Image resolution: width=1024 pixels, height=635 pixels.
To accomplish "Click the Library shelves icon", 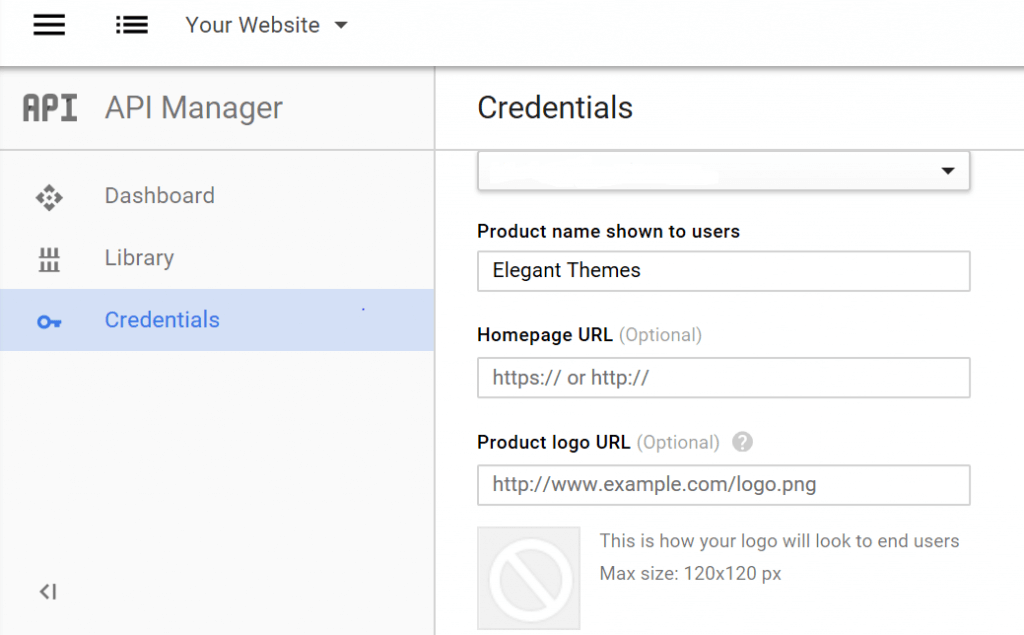I will [49, 259].
